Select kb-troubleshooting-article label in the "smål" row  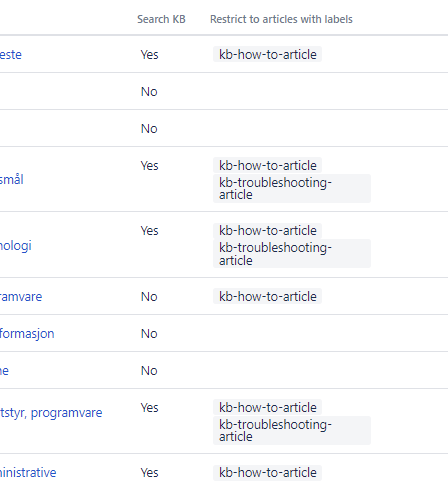pyautogui.click(x=292, y=188)
